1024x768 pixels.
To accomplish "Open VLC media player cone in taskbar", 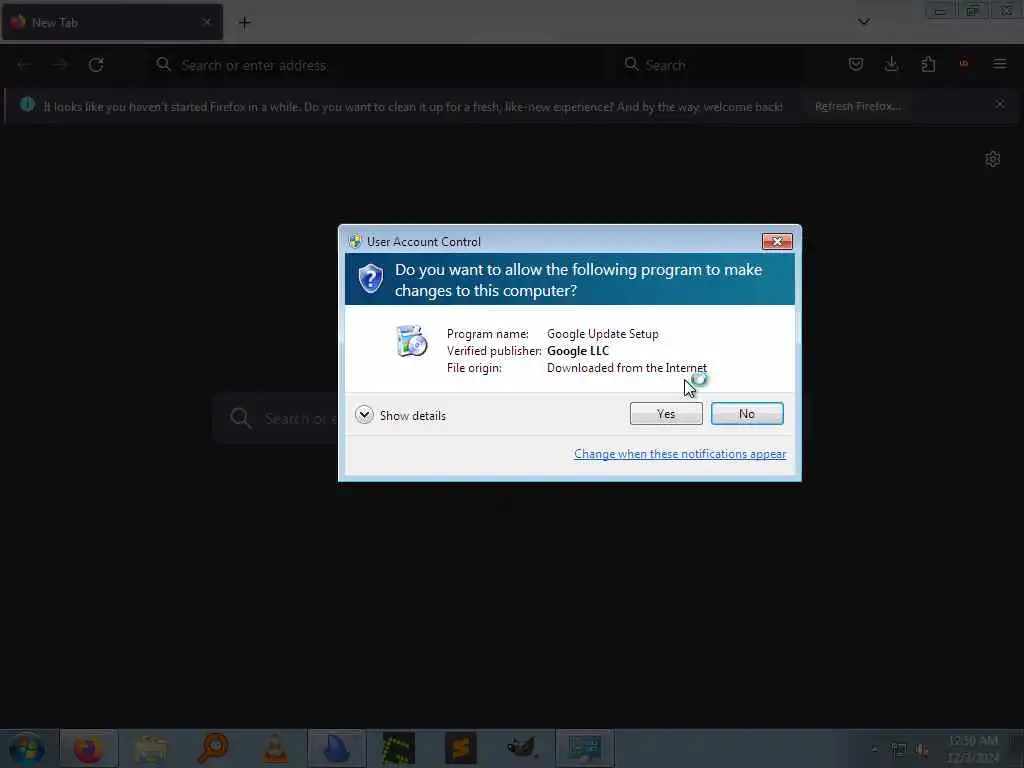I will (x=275, y=749).
